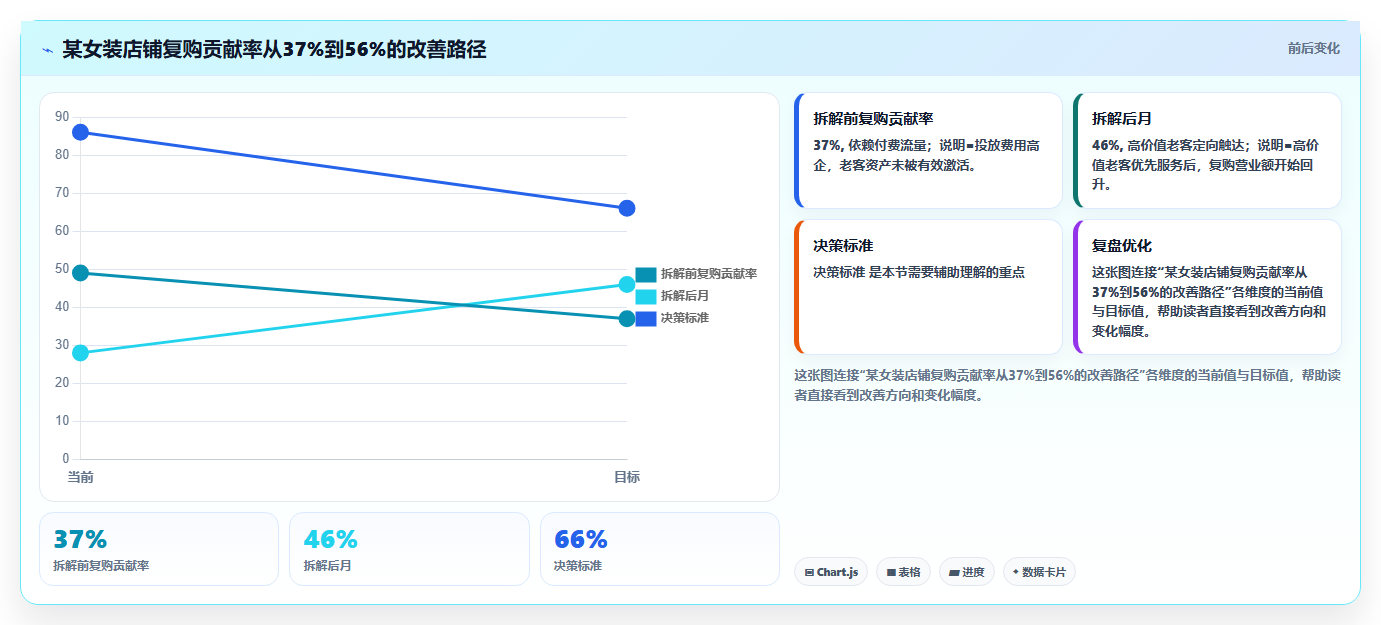Select the 66 endpoint at 目标 on blue line
1381x625 pixels.
(627, 208)
